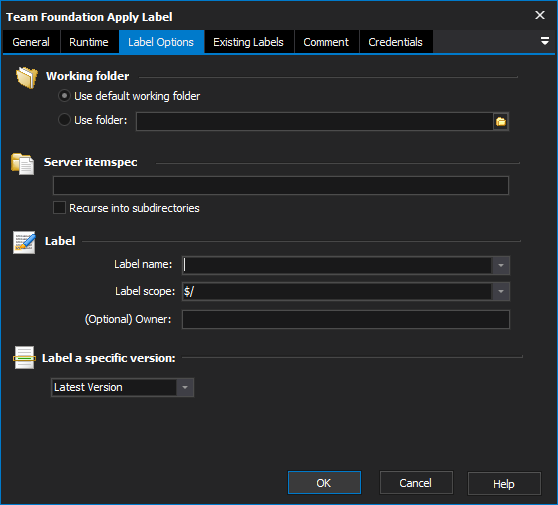
Task: Go to the Credentials tab
Action: tap(395, 42)
